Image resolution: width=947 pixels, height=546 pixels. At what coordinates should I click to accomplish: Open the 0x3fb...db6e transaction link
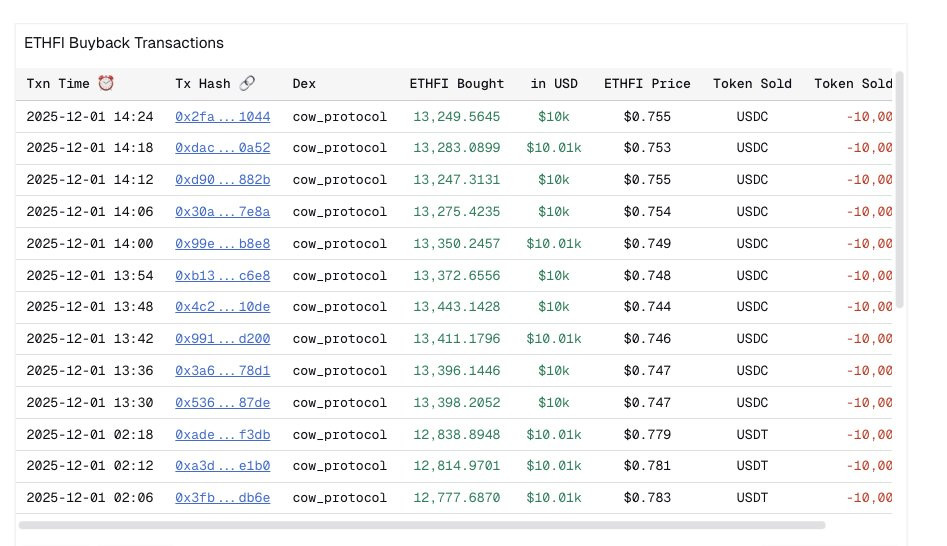(x=222, y=498)
